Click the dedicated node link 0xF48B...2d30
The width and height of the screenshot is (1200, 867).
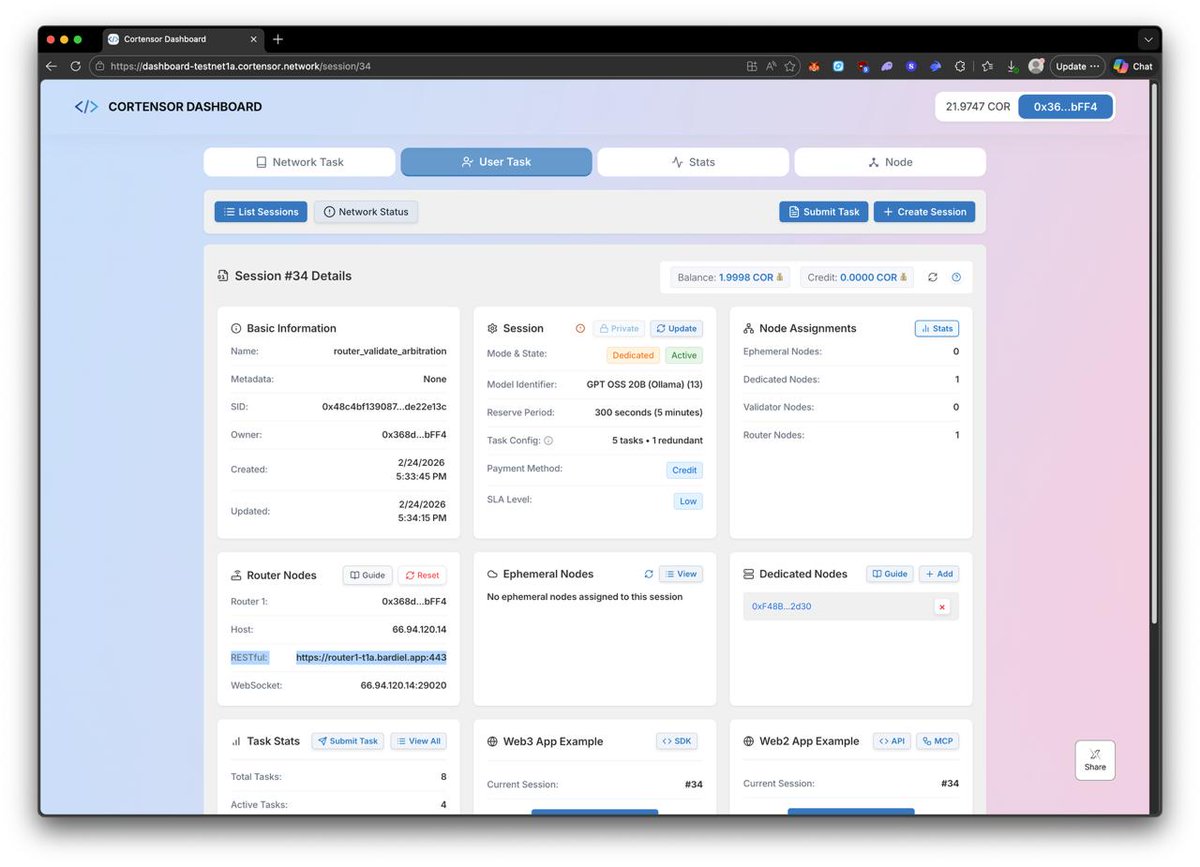click(x=781, y=607)
